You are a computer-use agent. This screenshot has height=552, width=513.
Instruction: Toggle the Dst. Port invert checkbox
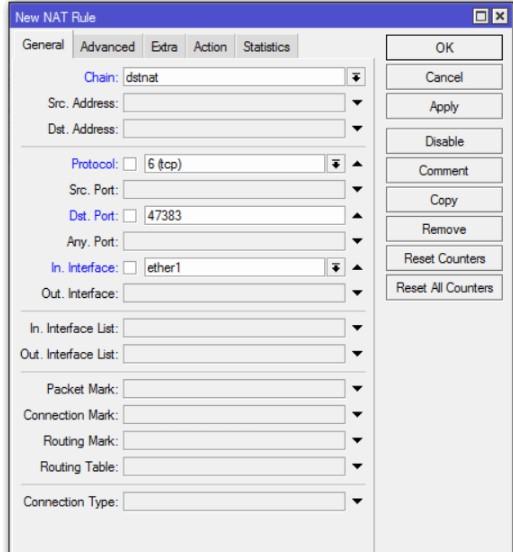click(x=130, y=216)
